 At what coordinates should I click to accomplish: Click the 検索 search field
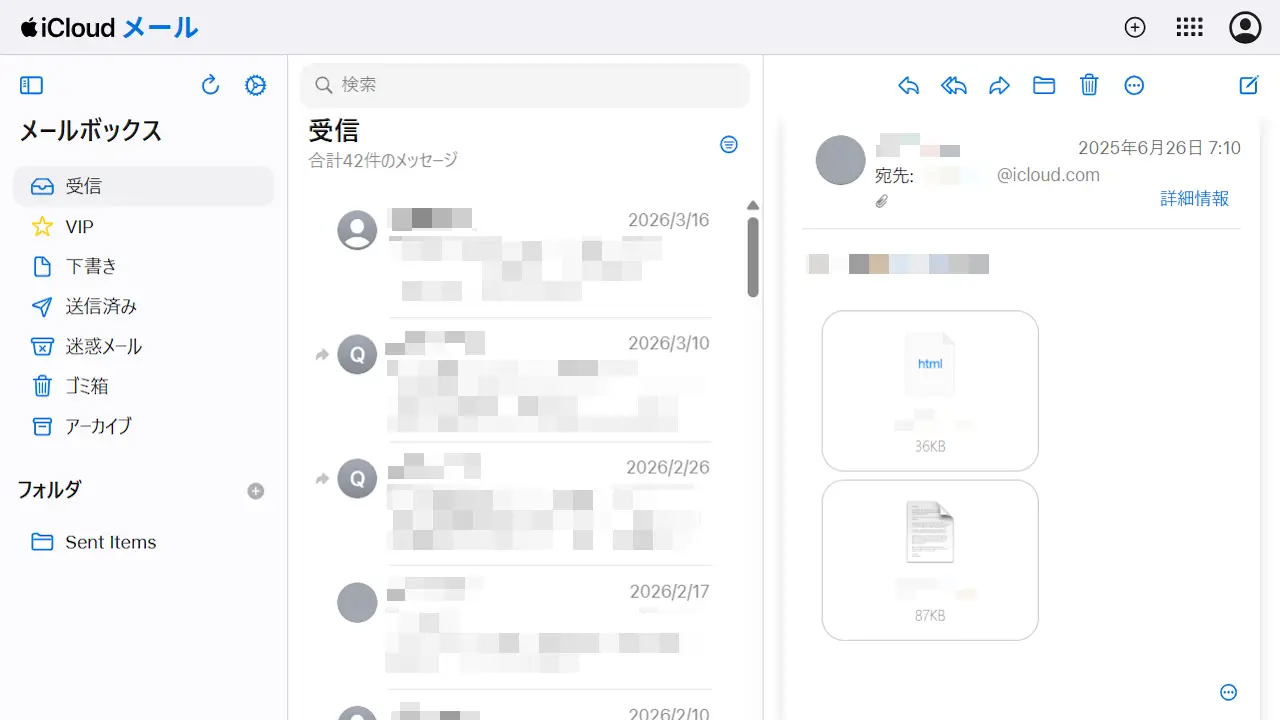click(x=525, y=85)
